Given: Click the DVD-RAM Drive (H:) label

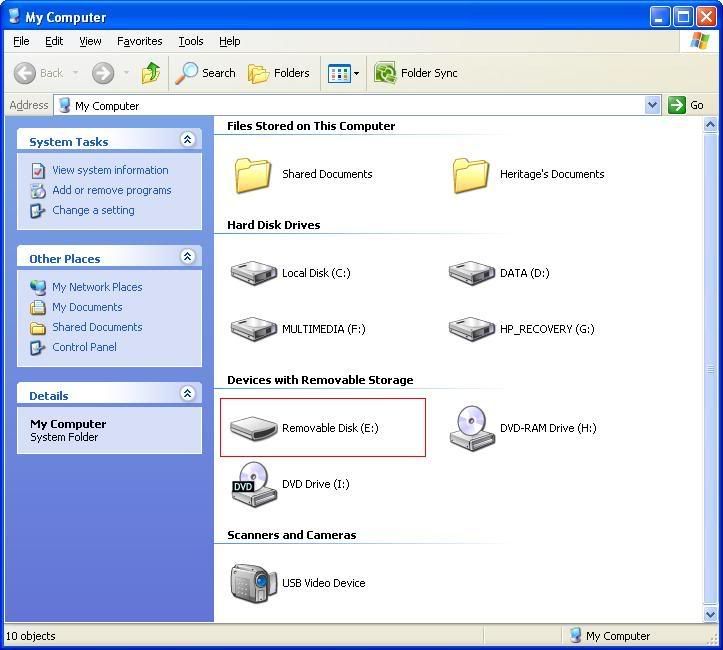Looking at the screenshot, I should click(x=548, y=428).
